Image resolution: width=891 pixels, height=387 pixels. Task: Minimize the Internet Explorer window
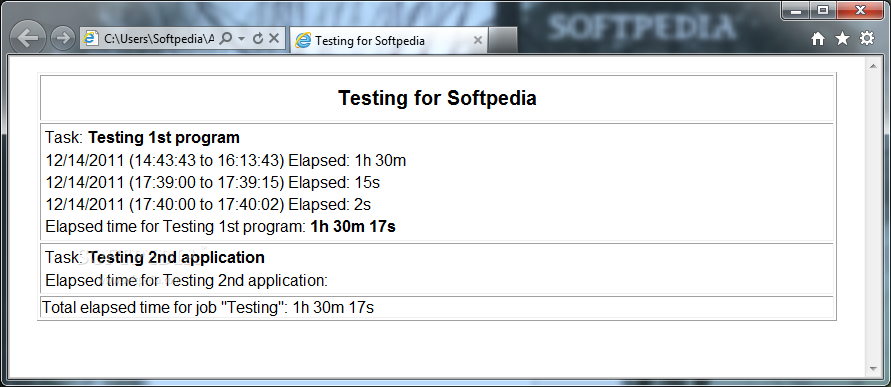coord(796,10)
